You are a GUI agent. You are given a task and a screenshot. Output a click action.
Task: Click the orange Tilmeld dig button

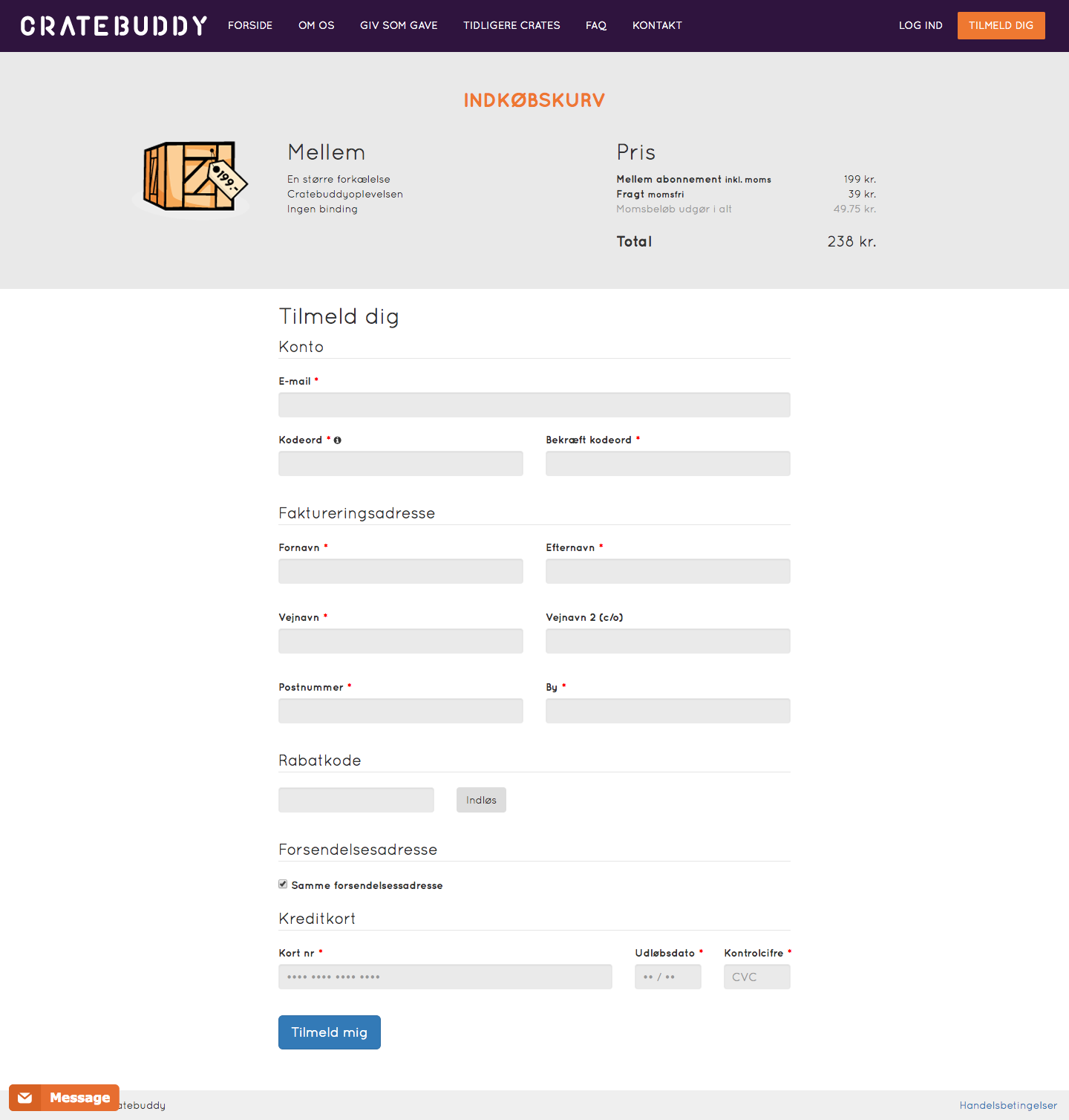point(1001,25)
